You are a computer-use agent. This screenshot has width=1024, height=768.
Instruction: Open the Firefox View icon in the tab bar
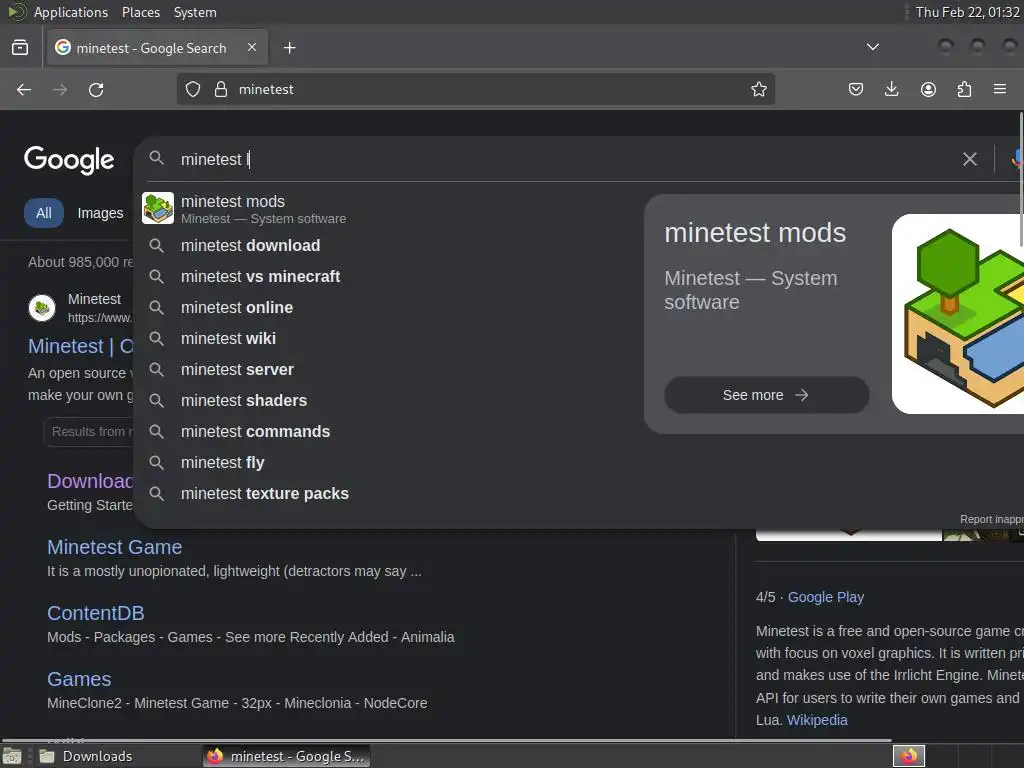20,48
